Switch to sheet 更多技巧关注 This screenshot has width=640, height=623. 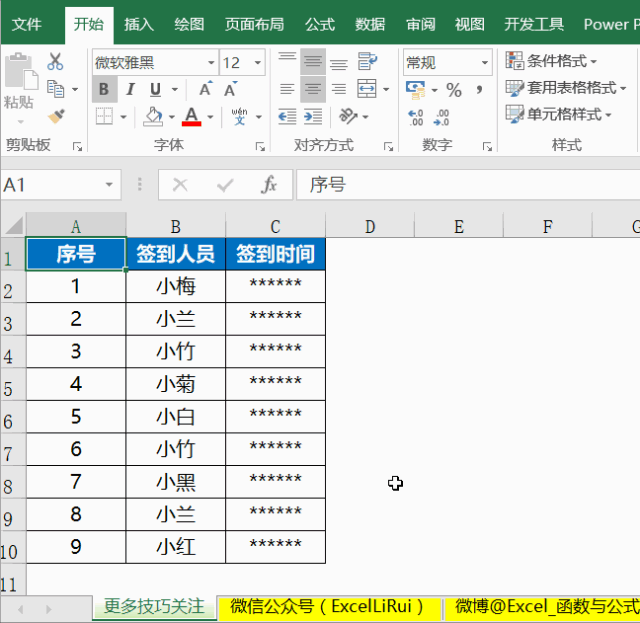pos(154,607)
